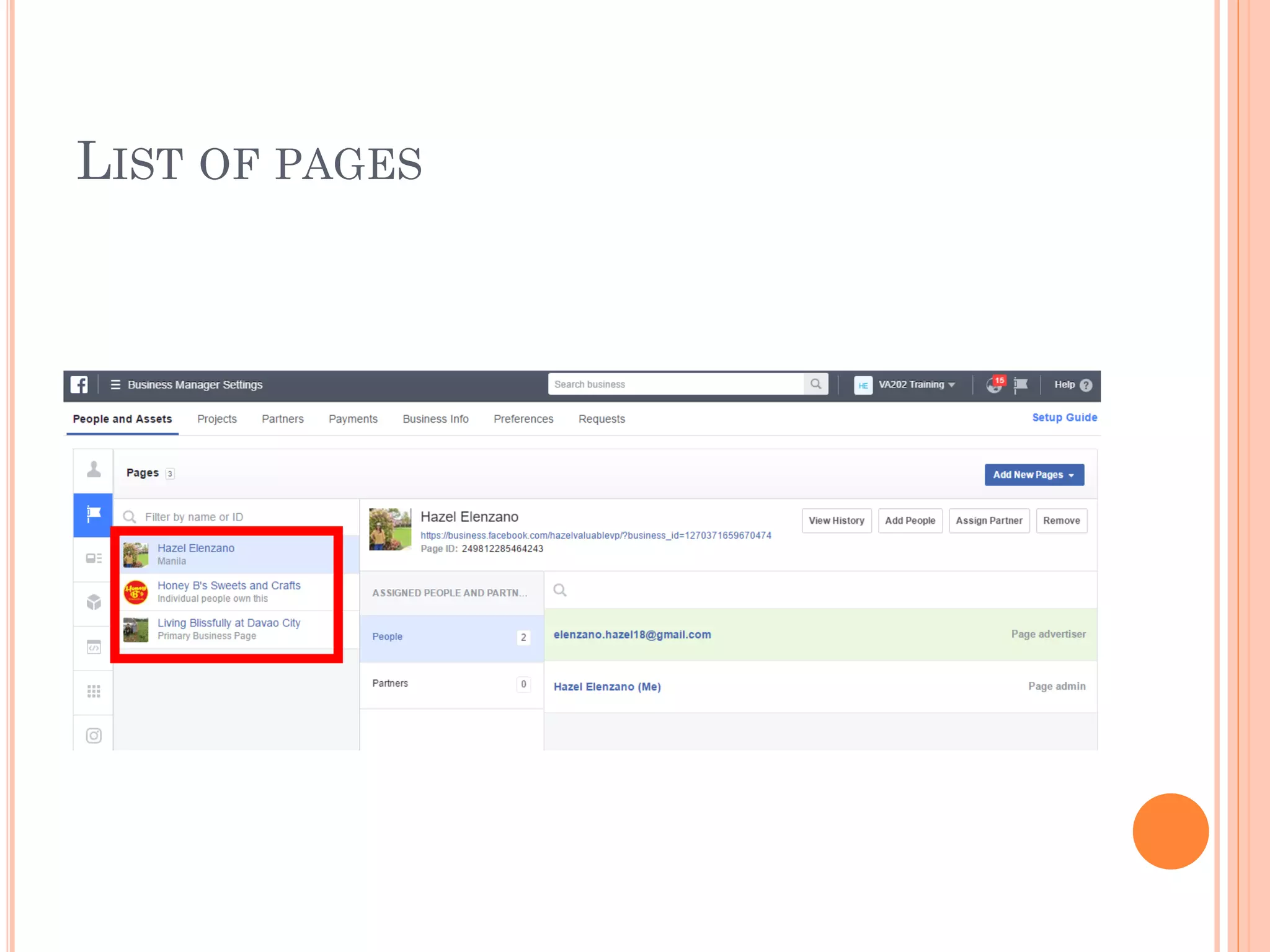Click the search magnifier button
Image resolution: width=1270 pixels, height=952 pixels.
pyautogui.click(x=816, y=384)
